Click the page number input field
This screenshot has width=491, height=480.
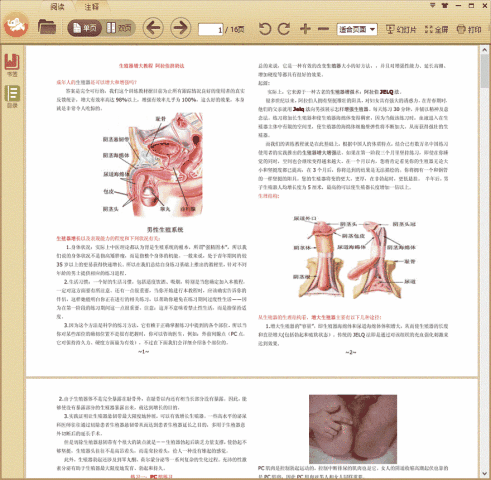[211, 30]
